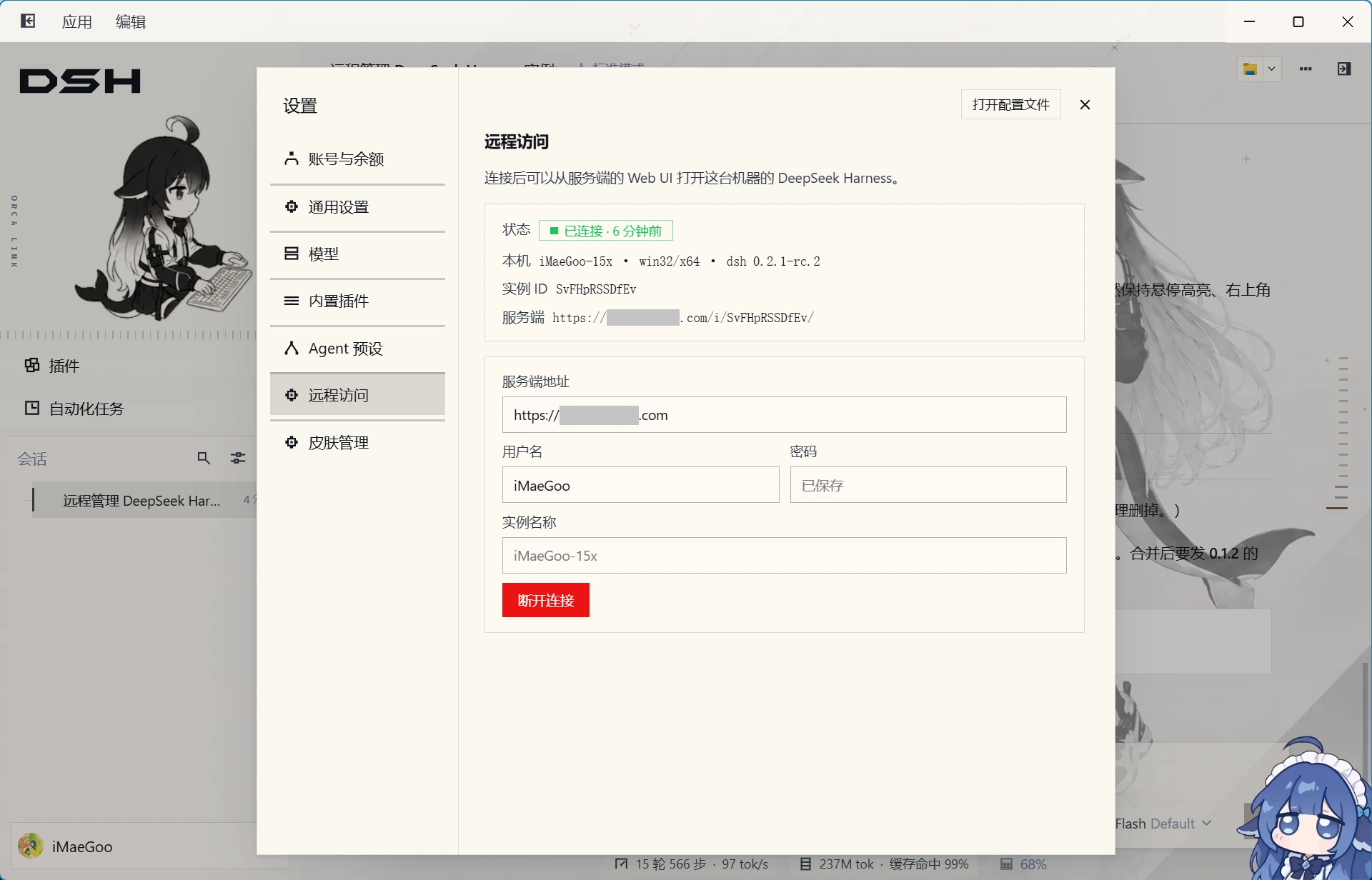Open 内置插件 settings section
This screenshot has width=1372, height=880.
click(357, 301)
